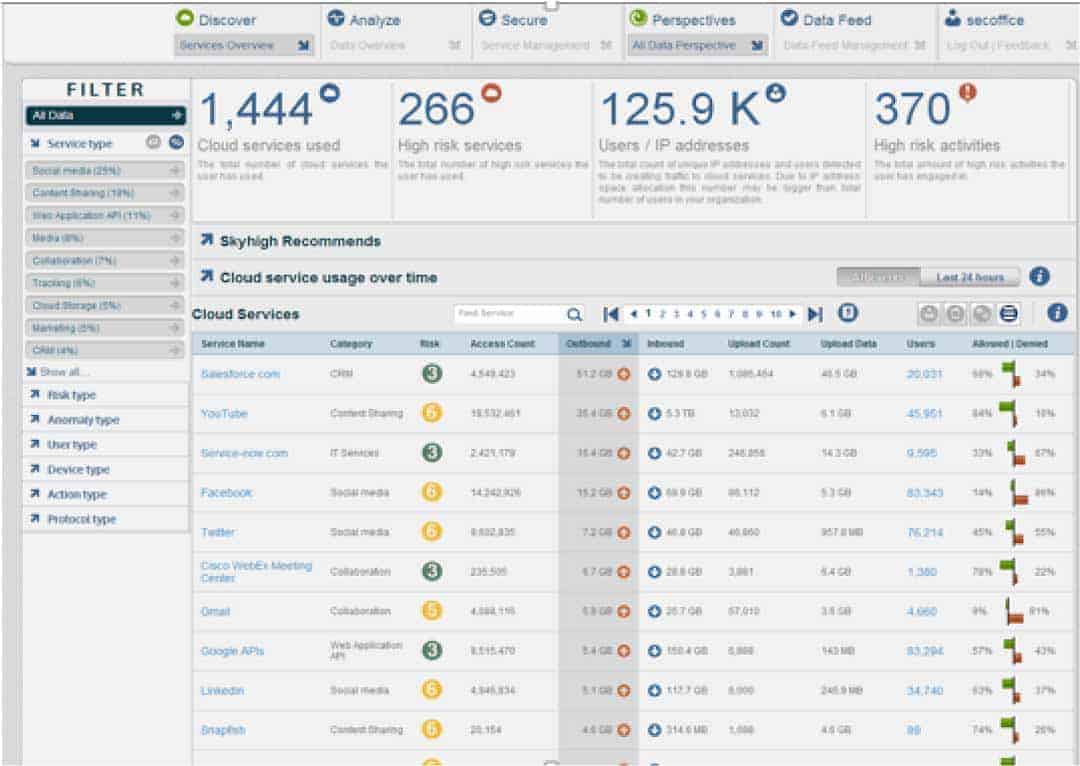1080x766 pixels.
Task: Click outbound upload icon in Facebook row
Action: point(623,493)
